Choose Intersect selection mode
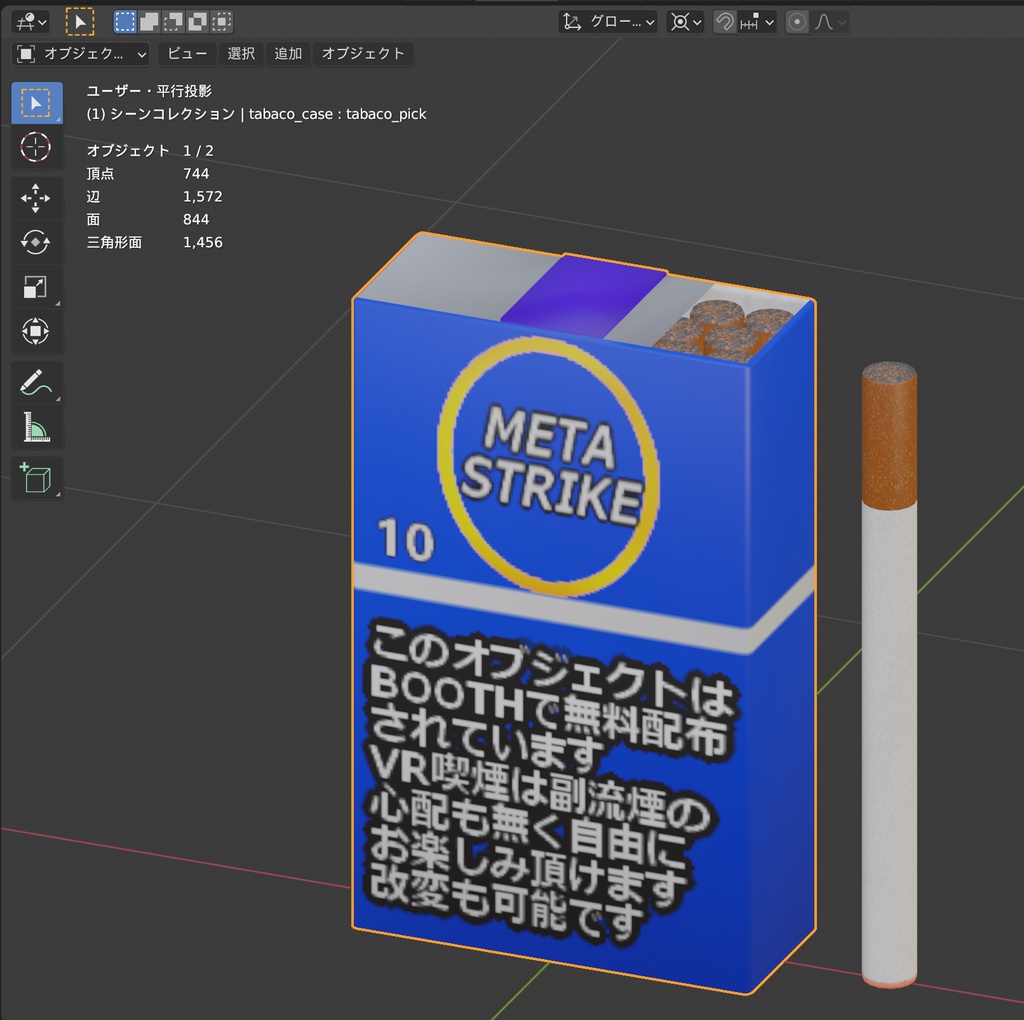The width and height of the screenshot is (1024, 1020). pos(221,22)
